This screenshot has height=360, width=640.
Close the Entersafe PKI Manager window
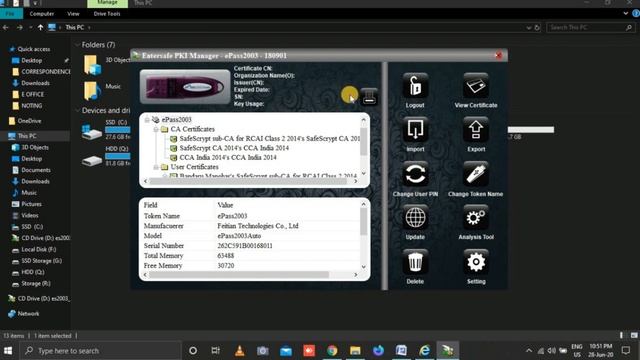[499, 55]
